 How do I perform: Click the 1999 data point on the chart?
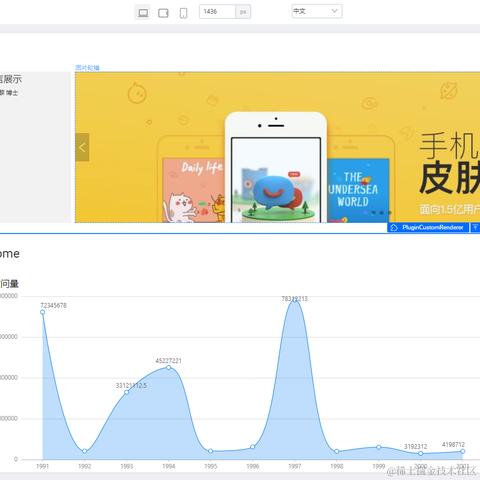(x=379, y=447)
